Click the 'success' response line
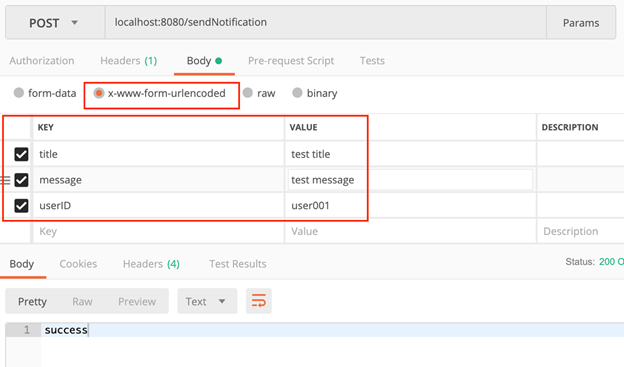Screen dimensions: 624x367 pyautogui.click(x=66, y=330)
